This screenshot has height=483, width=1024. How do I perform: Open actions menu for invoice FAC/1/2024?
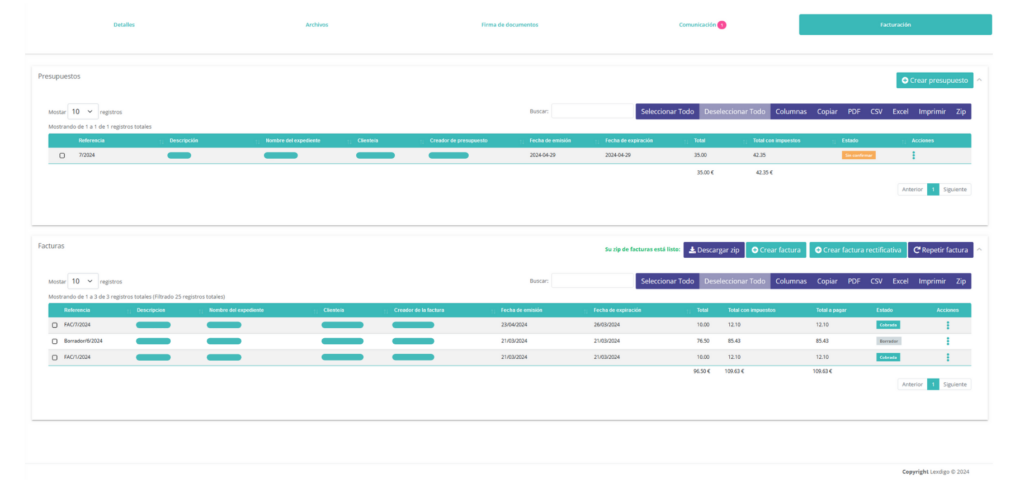[x=947, y=357]
